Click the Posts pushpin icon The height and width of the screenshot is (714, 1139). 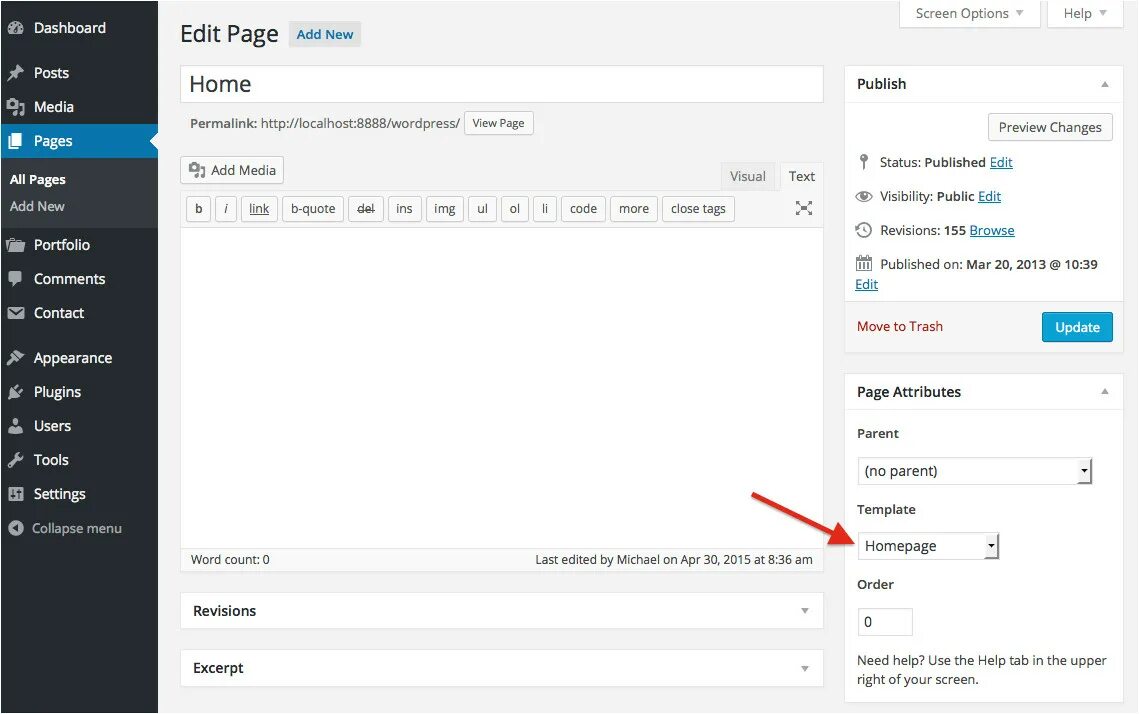pyautogui.click(x=16, y=73)
